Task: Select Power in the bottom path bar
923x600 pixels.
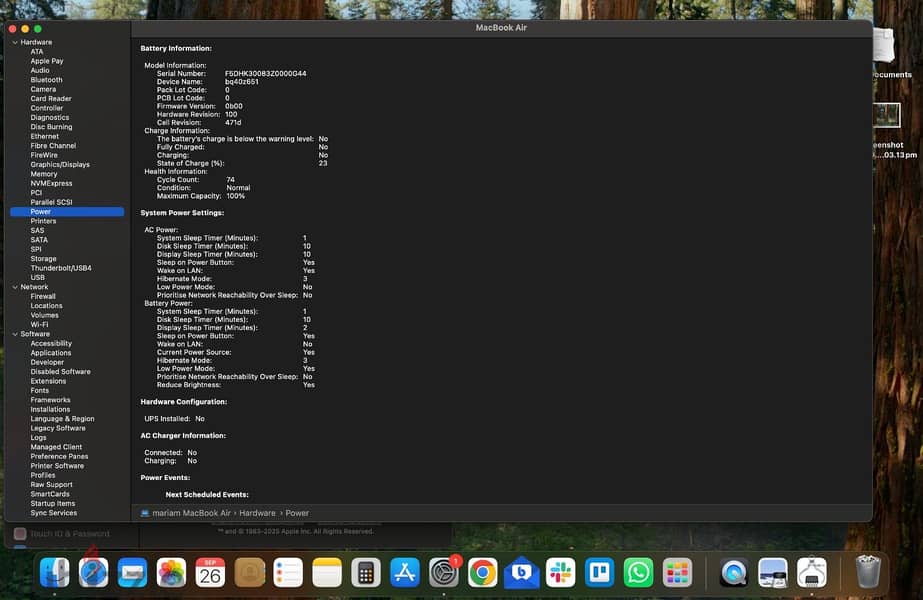Action: (x=297, y=513)
